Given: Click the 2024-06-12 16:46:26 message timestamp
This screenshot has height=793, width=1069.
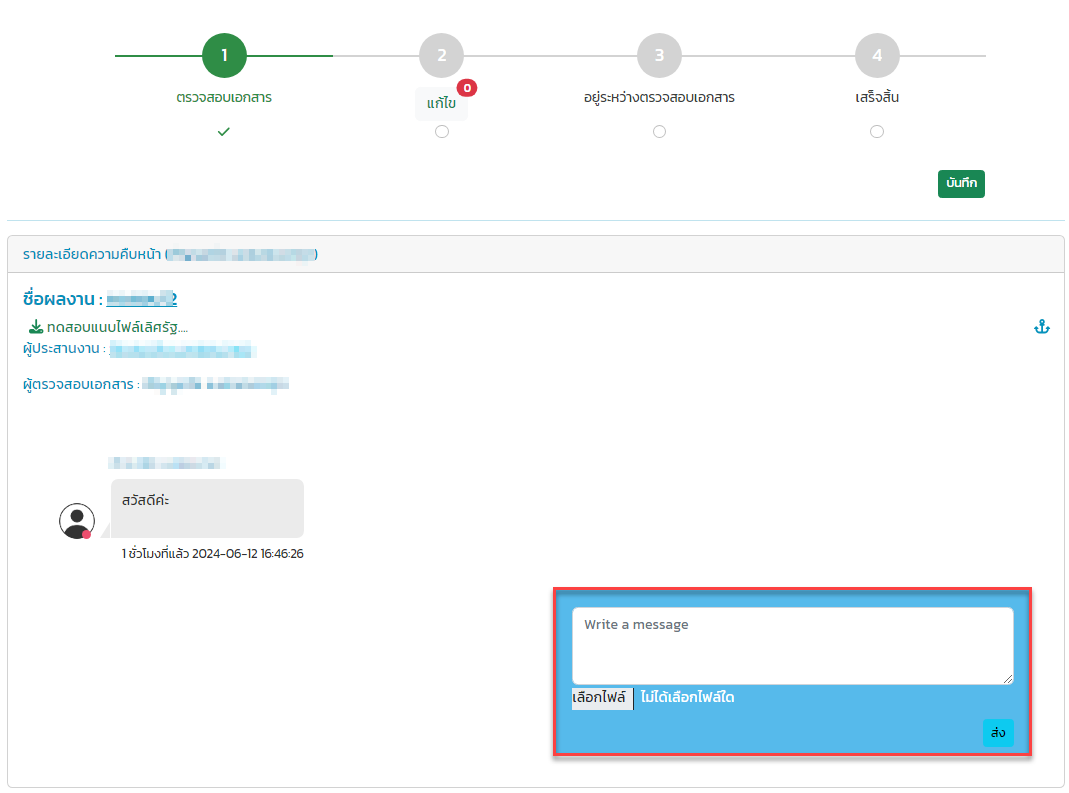Looking at the screenshot, I should [247, 554].
